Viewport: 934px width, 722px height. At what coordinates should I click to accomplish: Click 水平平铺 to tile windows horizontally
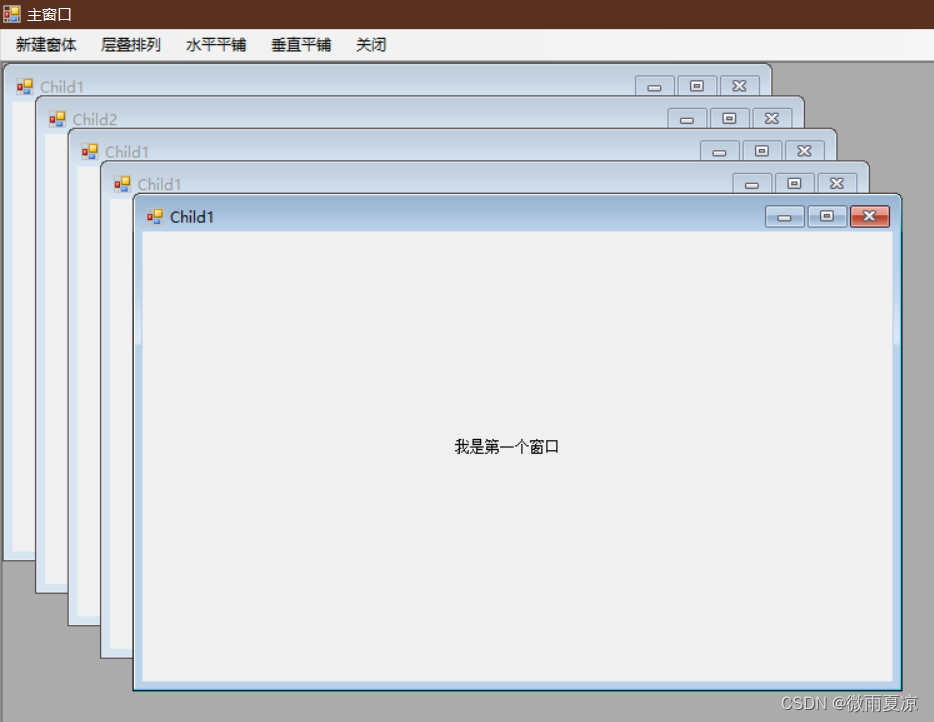coord(216,44)
